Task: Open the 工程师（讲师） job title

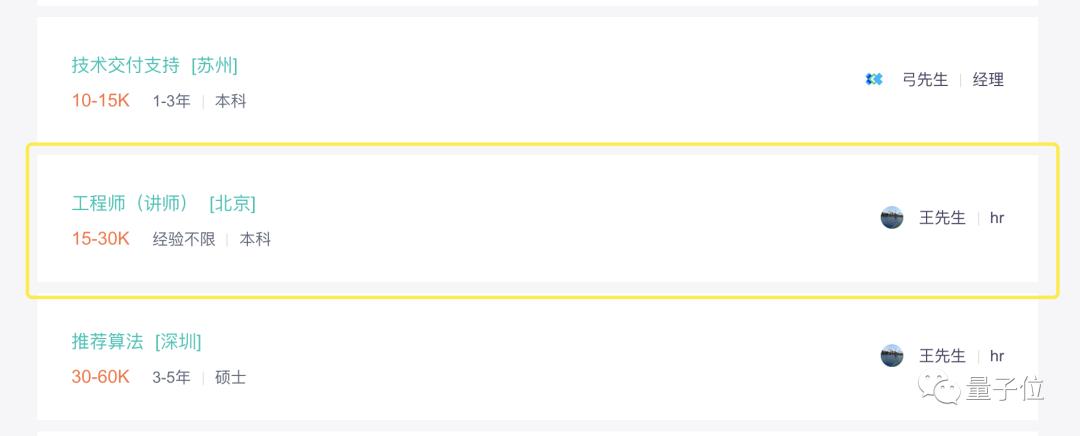Action: (x=130, y=203)
